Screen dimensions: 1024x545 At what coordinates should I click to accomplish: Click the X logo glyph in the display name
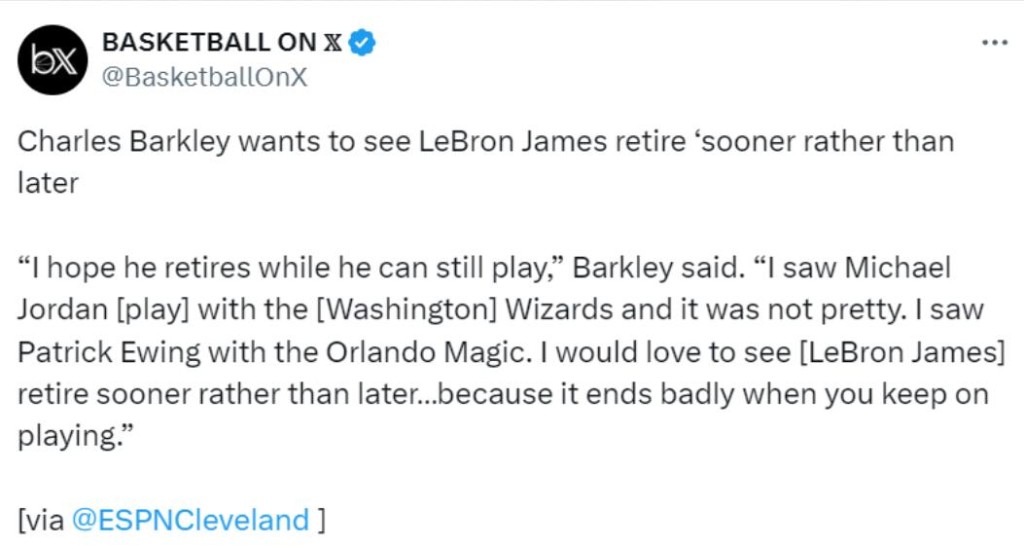[x=332, y=42]
